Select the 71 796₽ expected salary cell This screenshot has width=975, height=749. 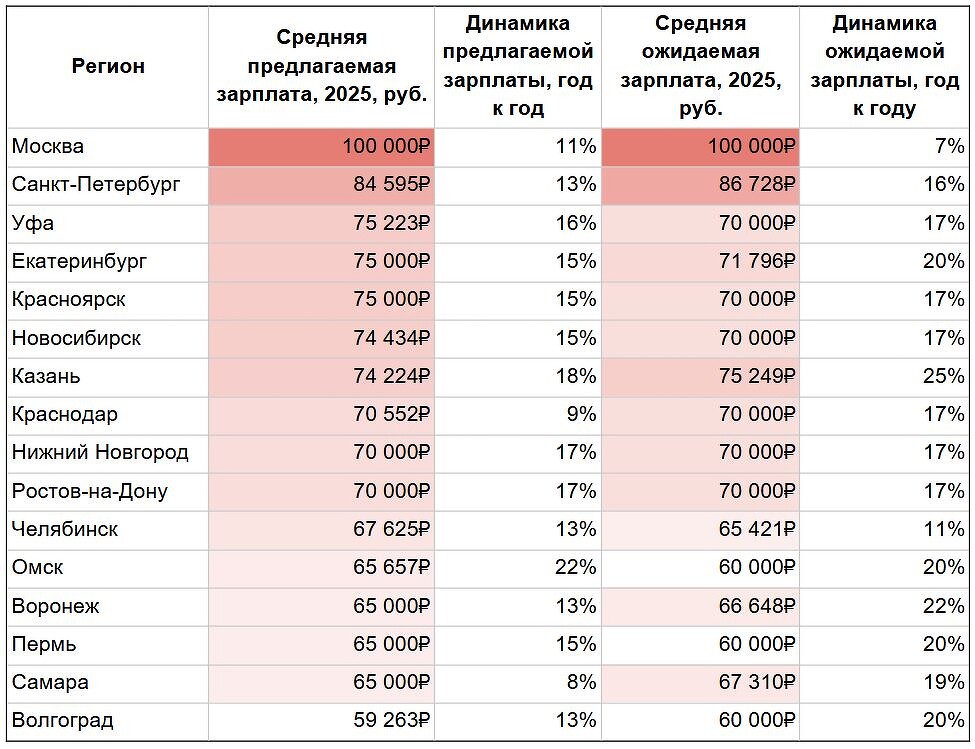coord(700,262)
